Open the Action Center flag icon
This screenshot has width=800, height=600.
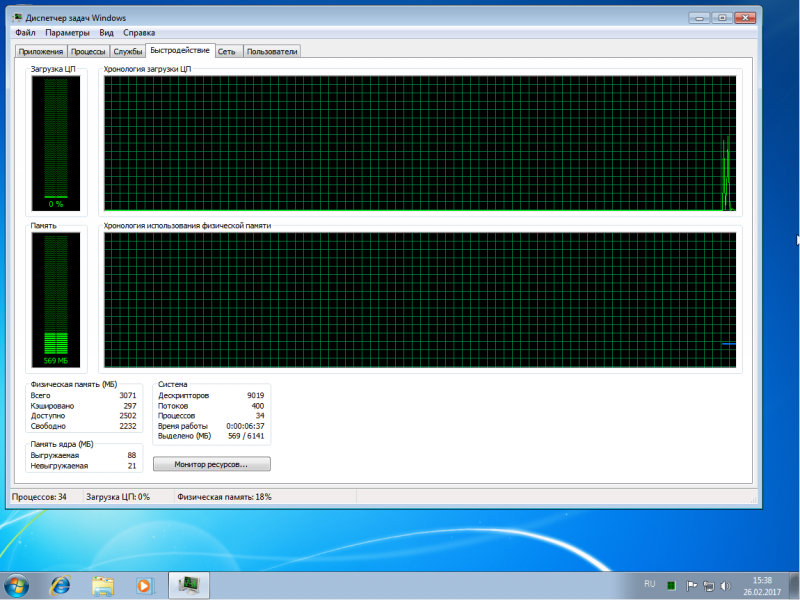click(x=691, y=586)
